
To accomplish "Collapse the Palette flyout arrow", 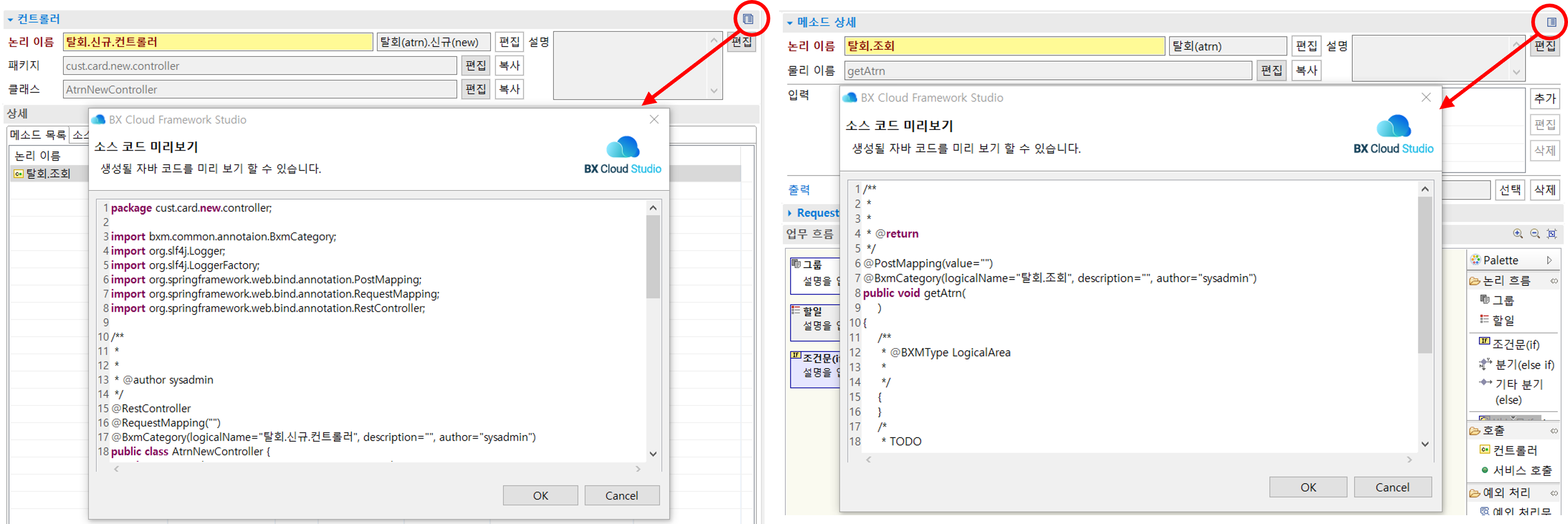I will (x=1549, y=260).
